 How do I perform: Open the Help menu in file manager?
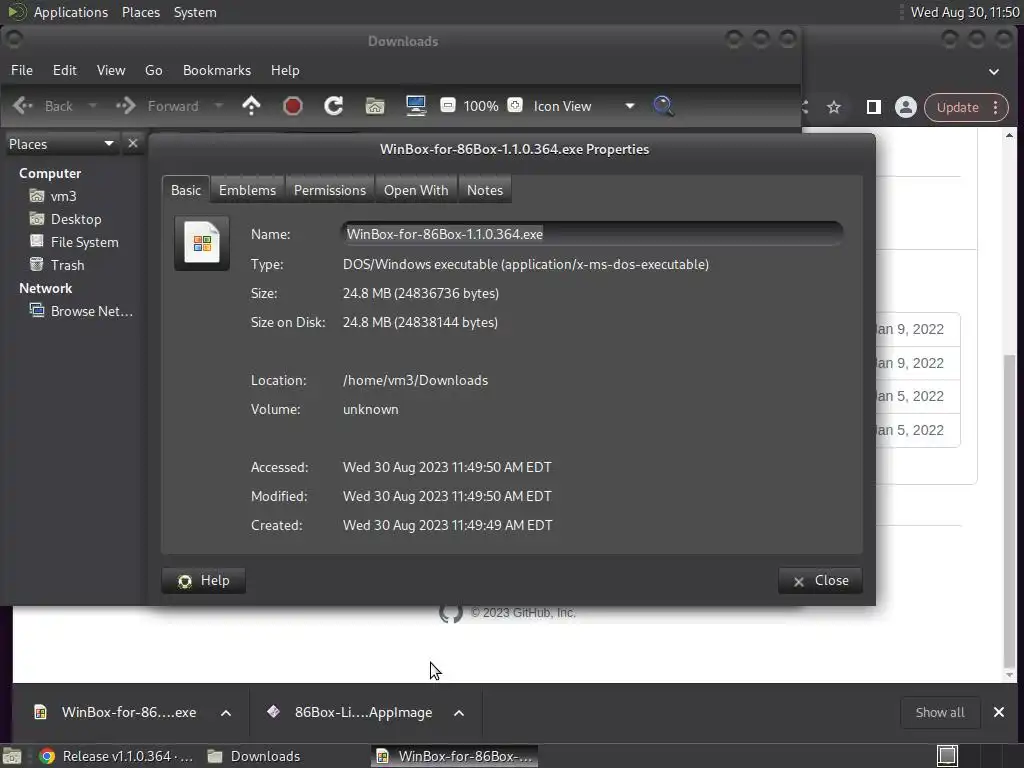[x=285, y=70]
